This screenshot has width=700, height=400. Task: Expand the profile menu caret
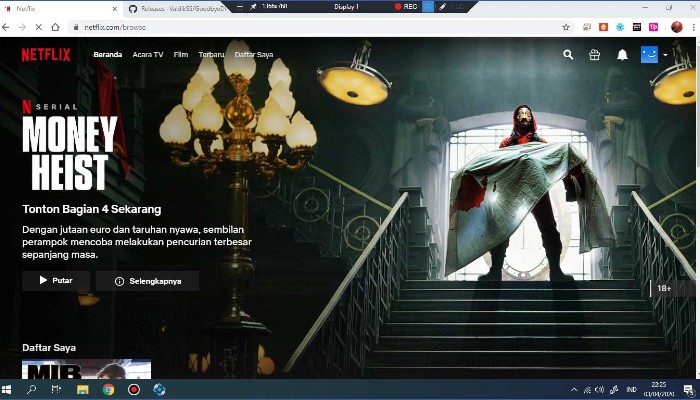point(665,55)
